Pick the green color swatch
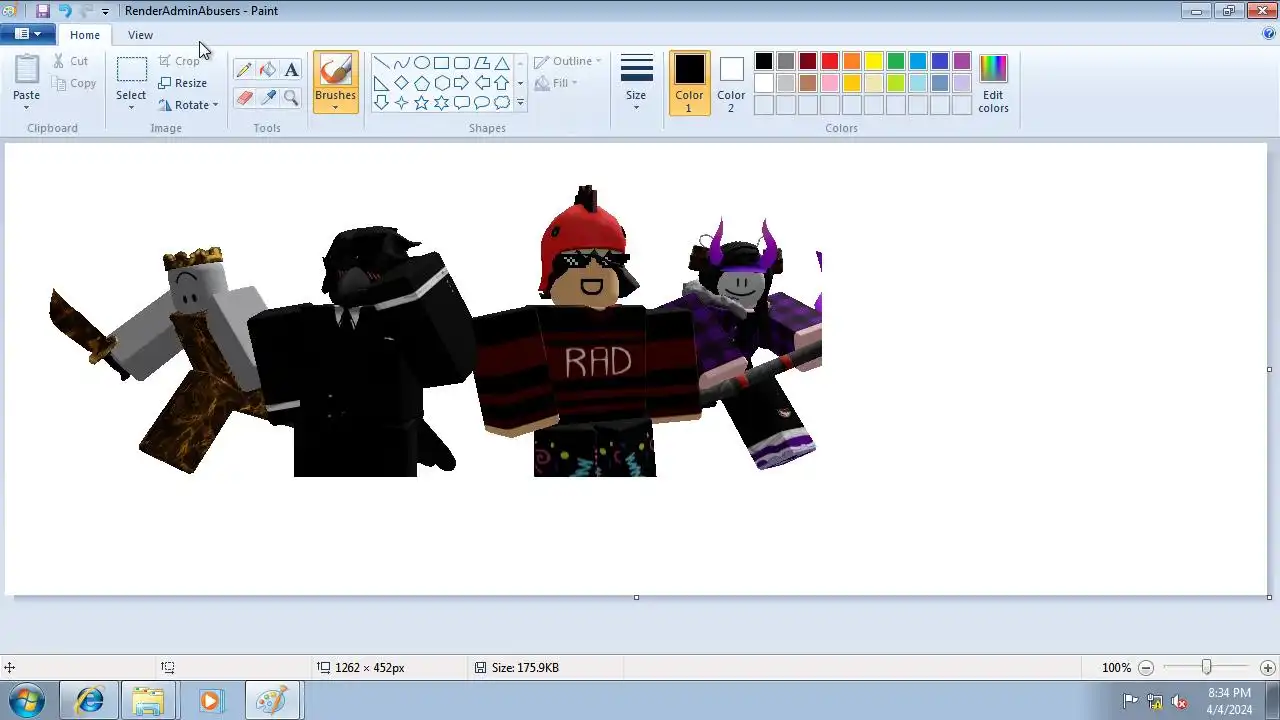 896,62
